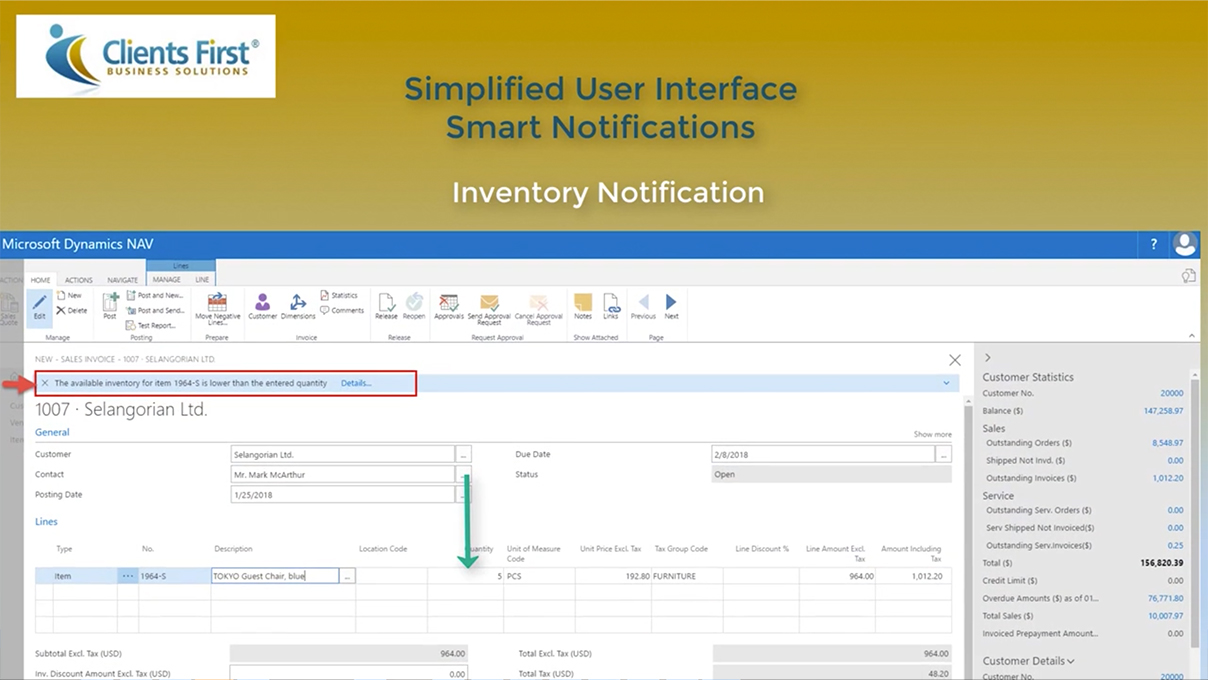Collapse the General section header

point(53,432)
